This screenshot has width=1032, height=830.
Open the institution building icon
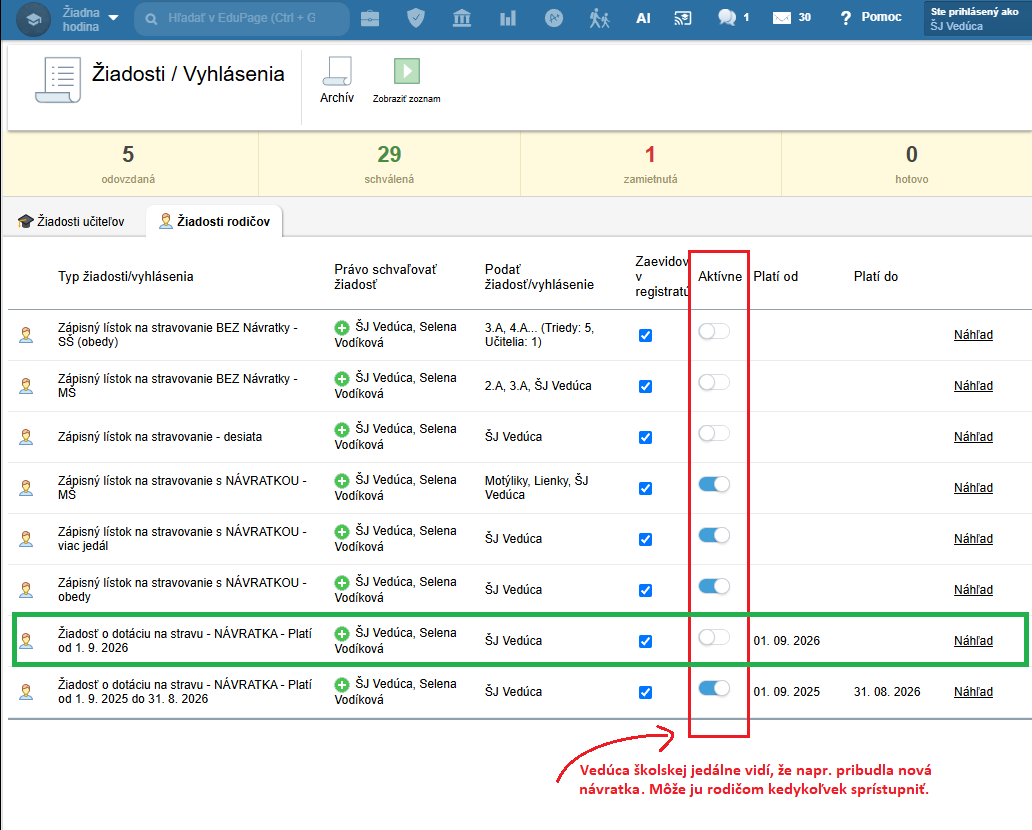(x=462, y=18)
